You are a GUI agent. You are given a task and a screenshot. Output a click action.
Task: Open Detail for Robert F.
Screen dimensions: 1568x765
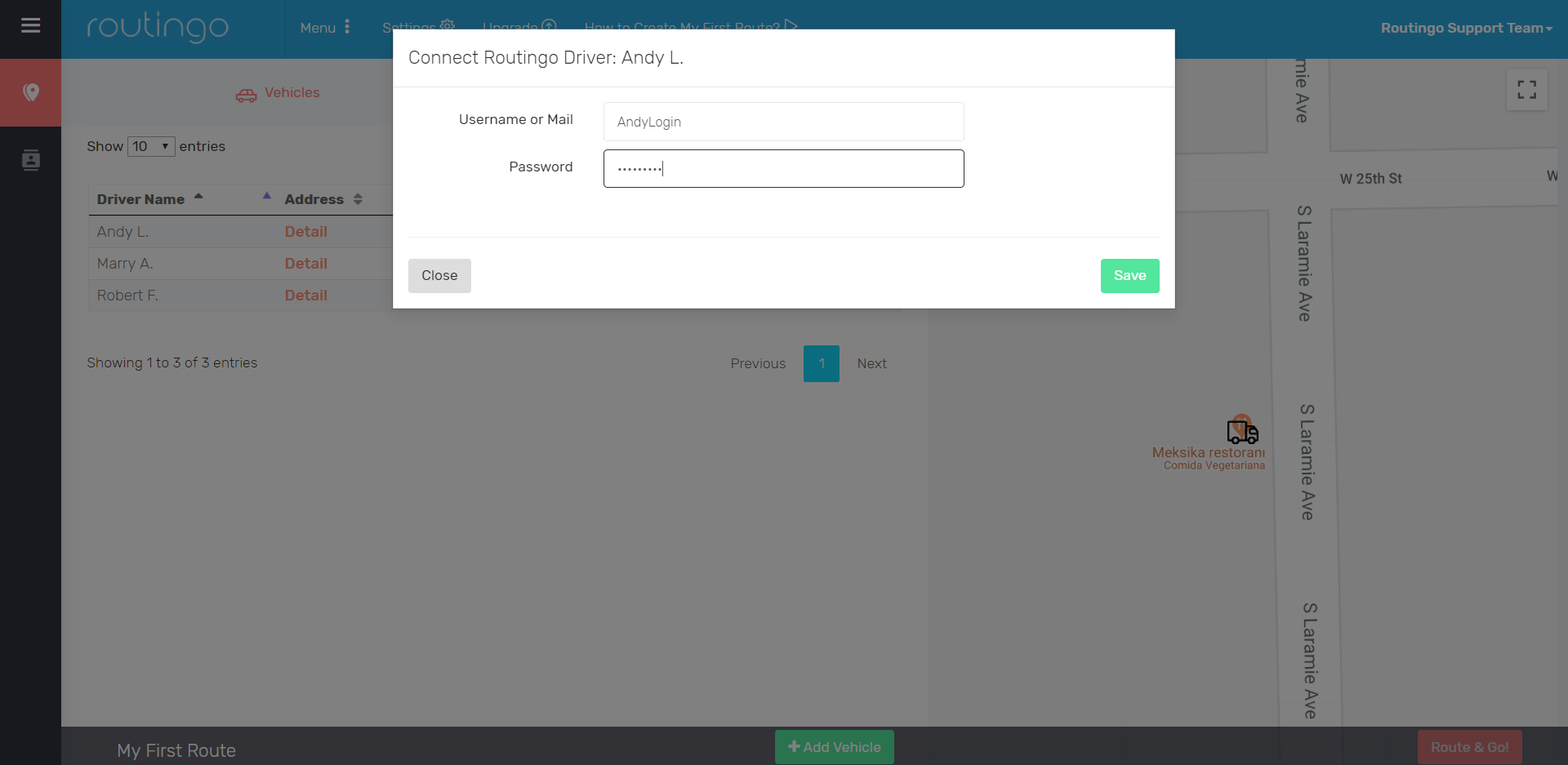(x=306, y=296)
